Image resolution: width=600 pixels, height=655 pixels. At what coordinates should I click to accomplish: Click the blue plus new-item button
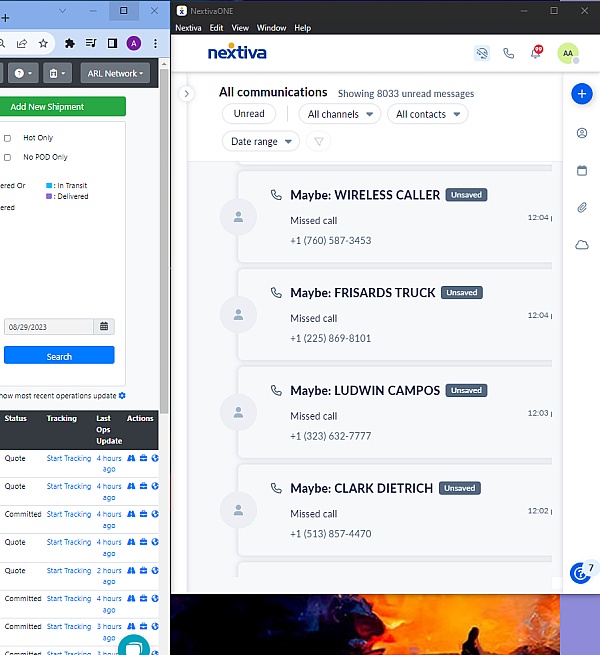582,93
